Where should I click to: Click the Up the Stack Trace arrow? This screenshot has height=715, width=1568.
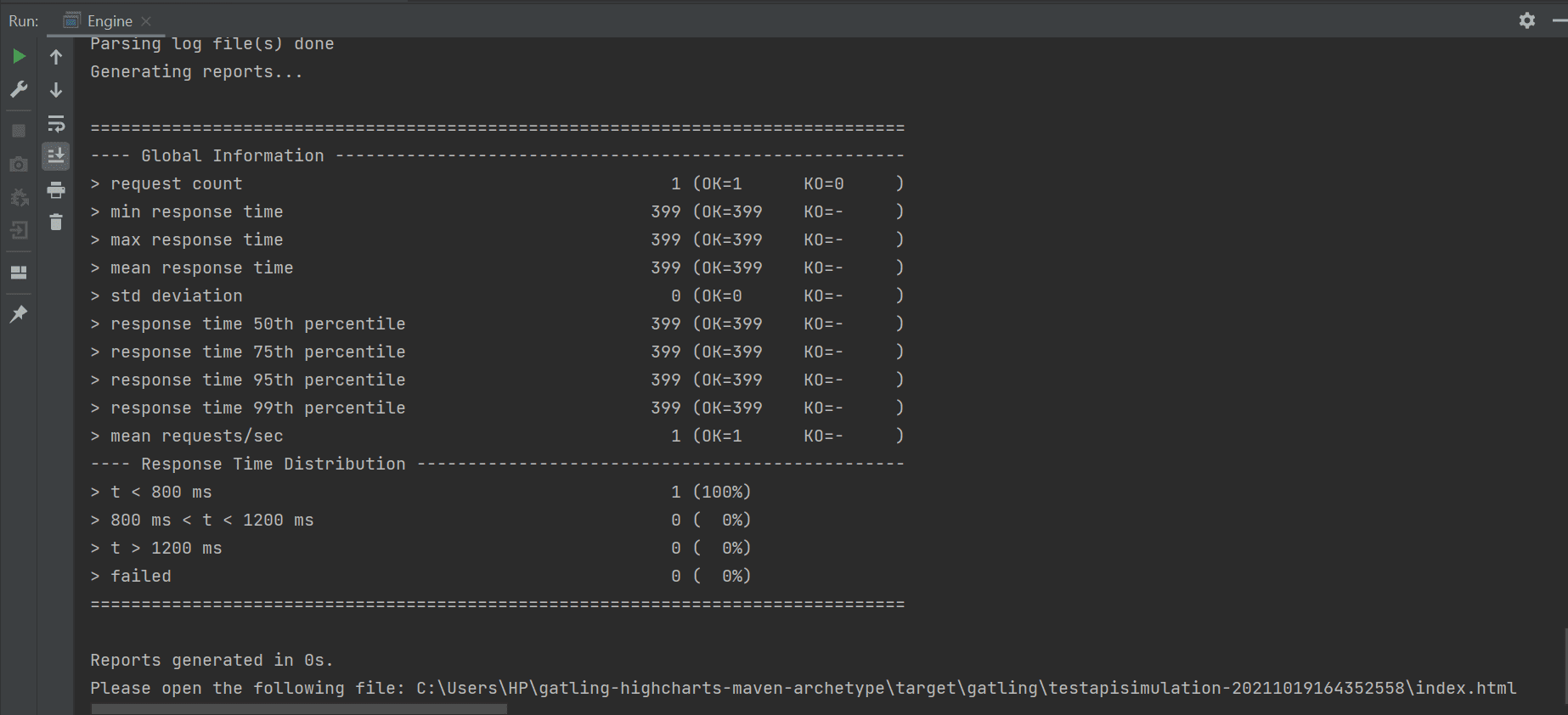point(56,57)
